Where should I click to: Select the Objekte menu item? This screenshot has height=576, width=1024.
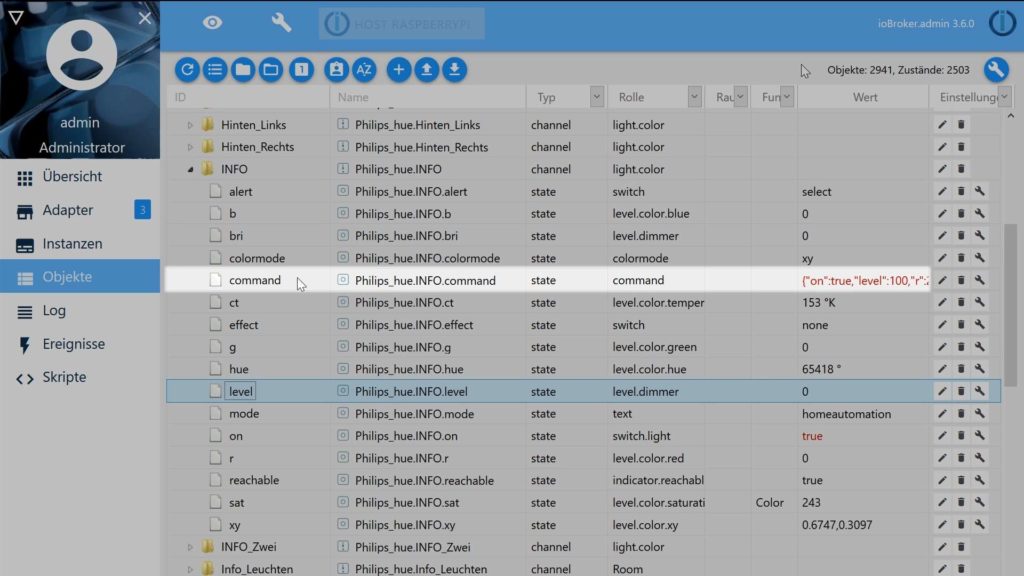tap(80, 277)
